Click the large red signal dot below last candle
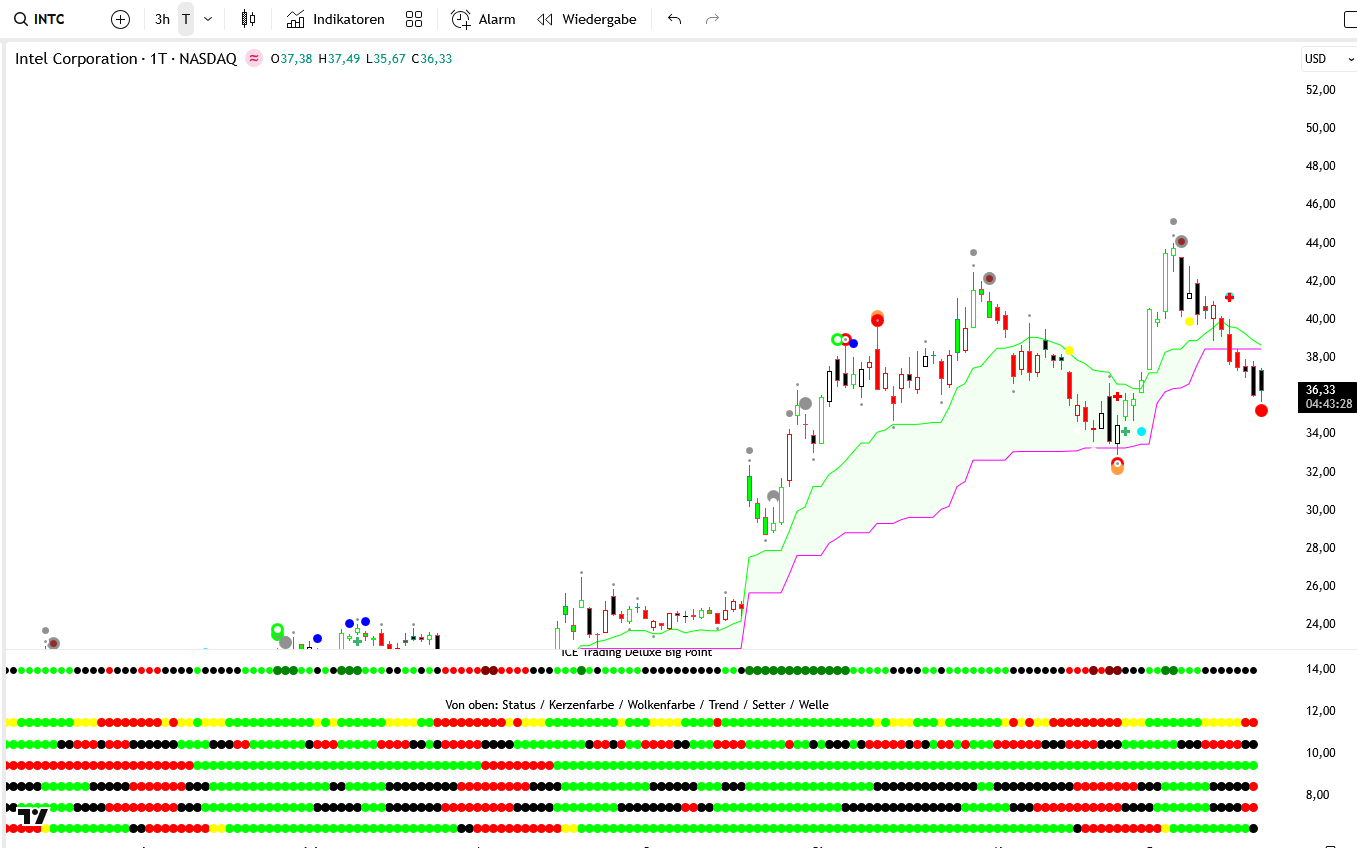 click(1261, 410)
